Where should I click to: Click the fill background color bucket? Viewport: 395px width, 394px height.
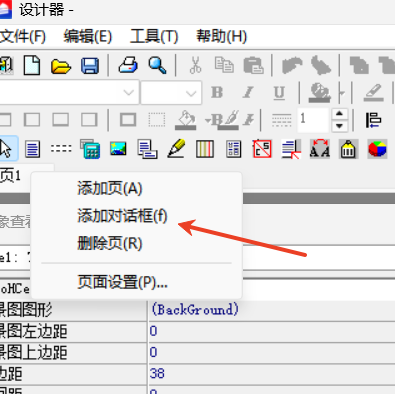tap(185, 120)
